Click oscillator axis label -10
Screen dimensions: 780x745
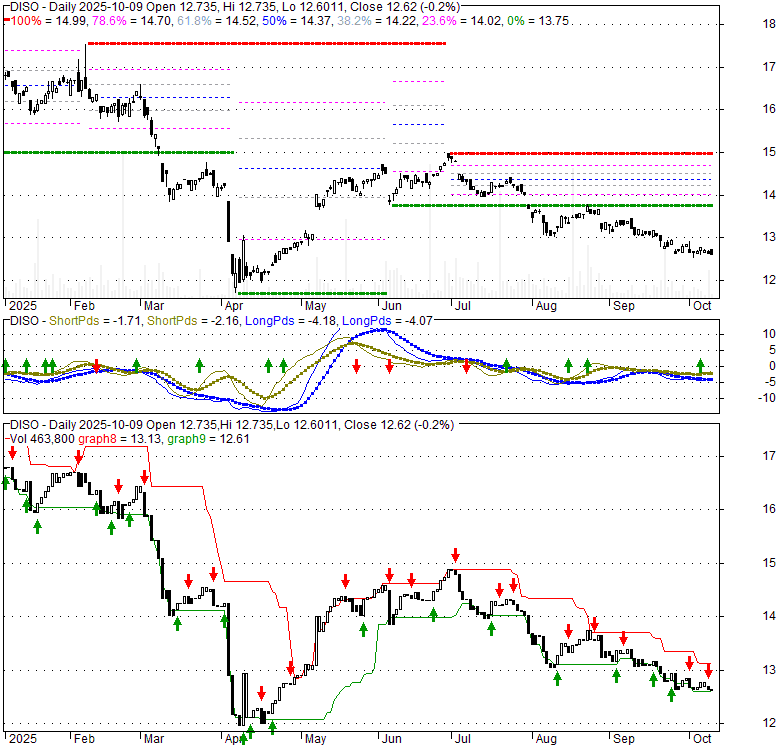(767, 398)
